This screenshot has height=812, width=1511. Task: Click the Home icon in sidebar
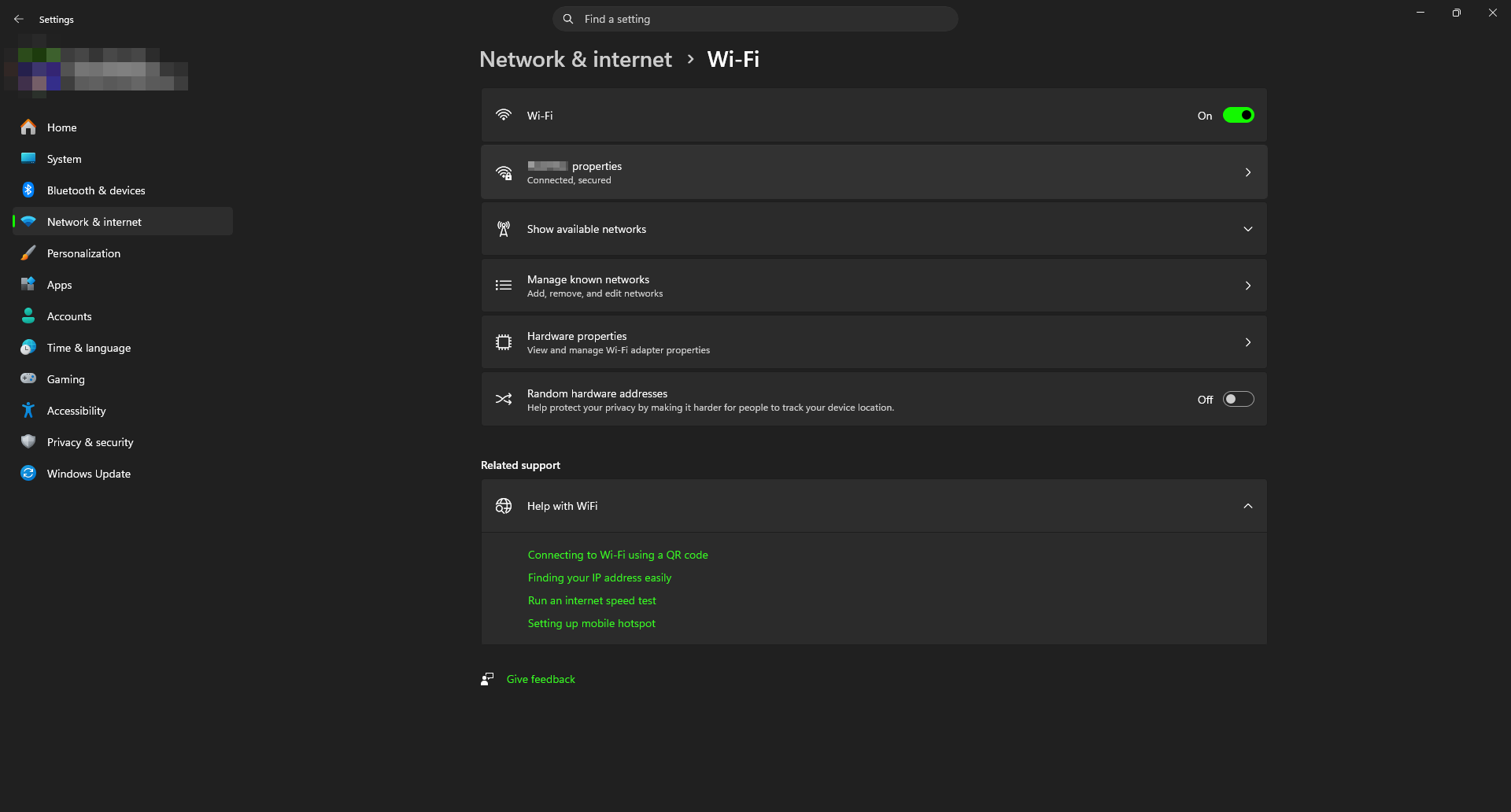pos(28,127)
